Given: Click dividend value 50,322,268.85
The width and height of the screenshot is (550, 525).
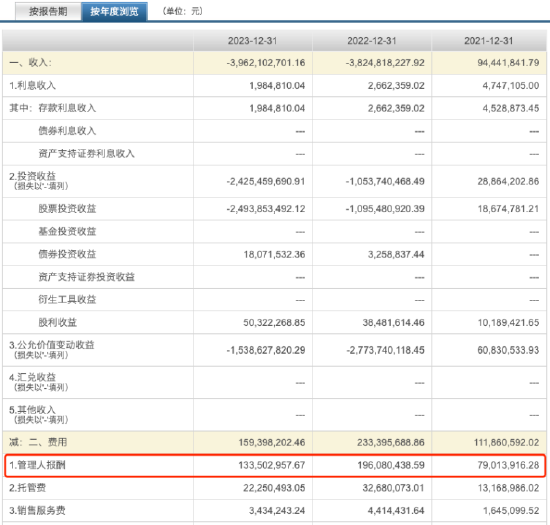Looking at the screenshot, I should pos(274,322).
